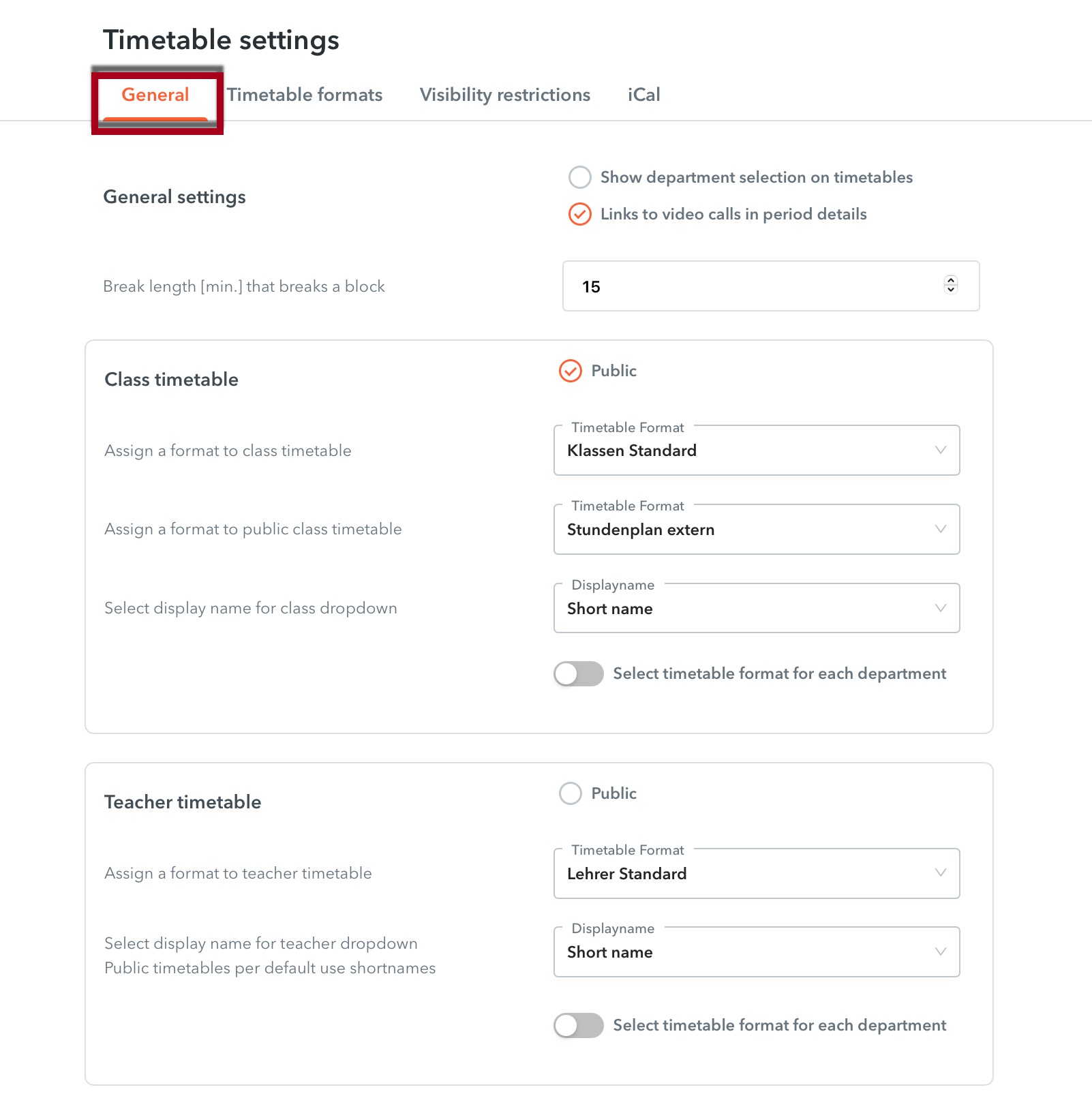Click the break length number field
The height and width of the screenshot is (1096, 1092).
750,286
